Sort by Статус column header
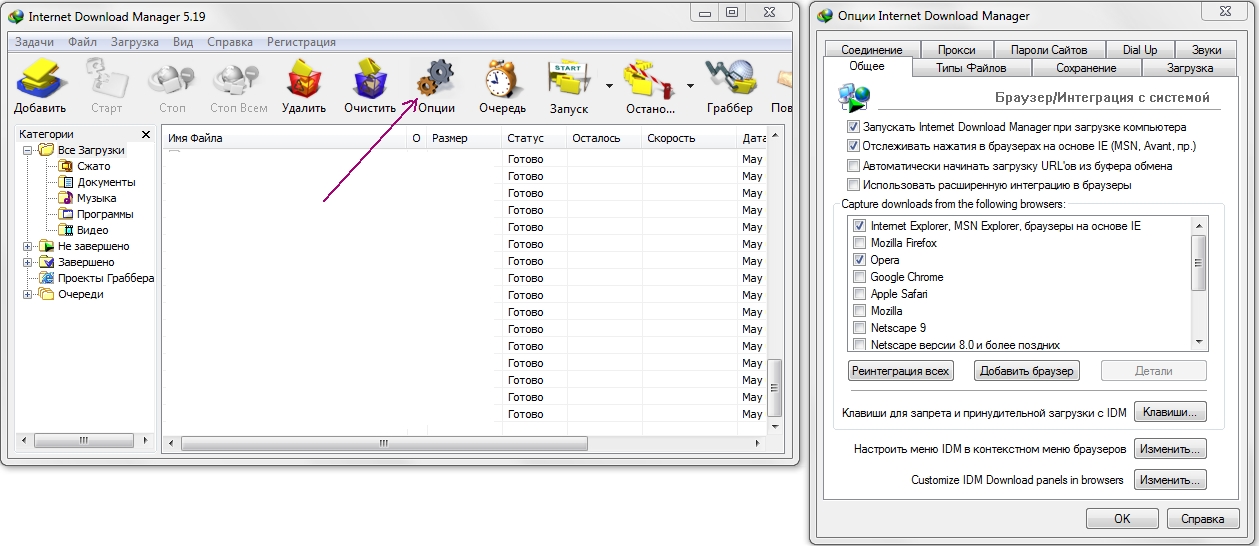 tap(534, 138)
